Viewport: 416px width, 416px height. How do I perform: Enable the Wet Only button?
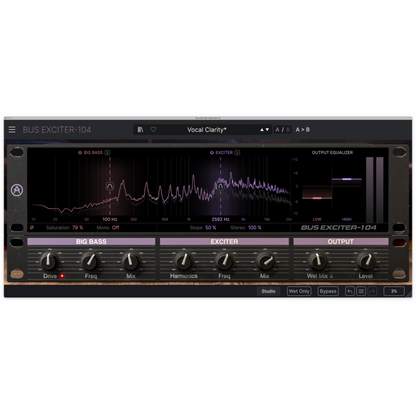(x=299, y=291)
